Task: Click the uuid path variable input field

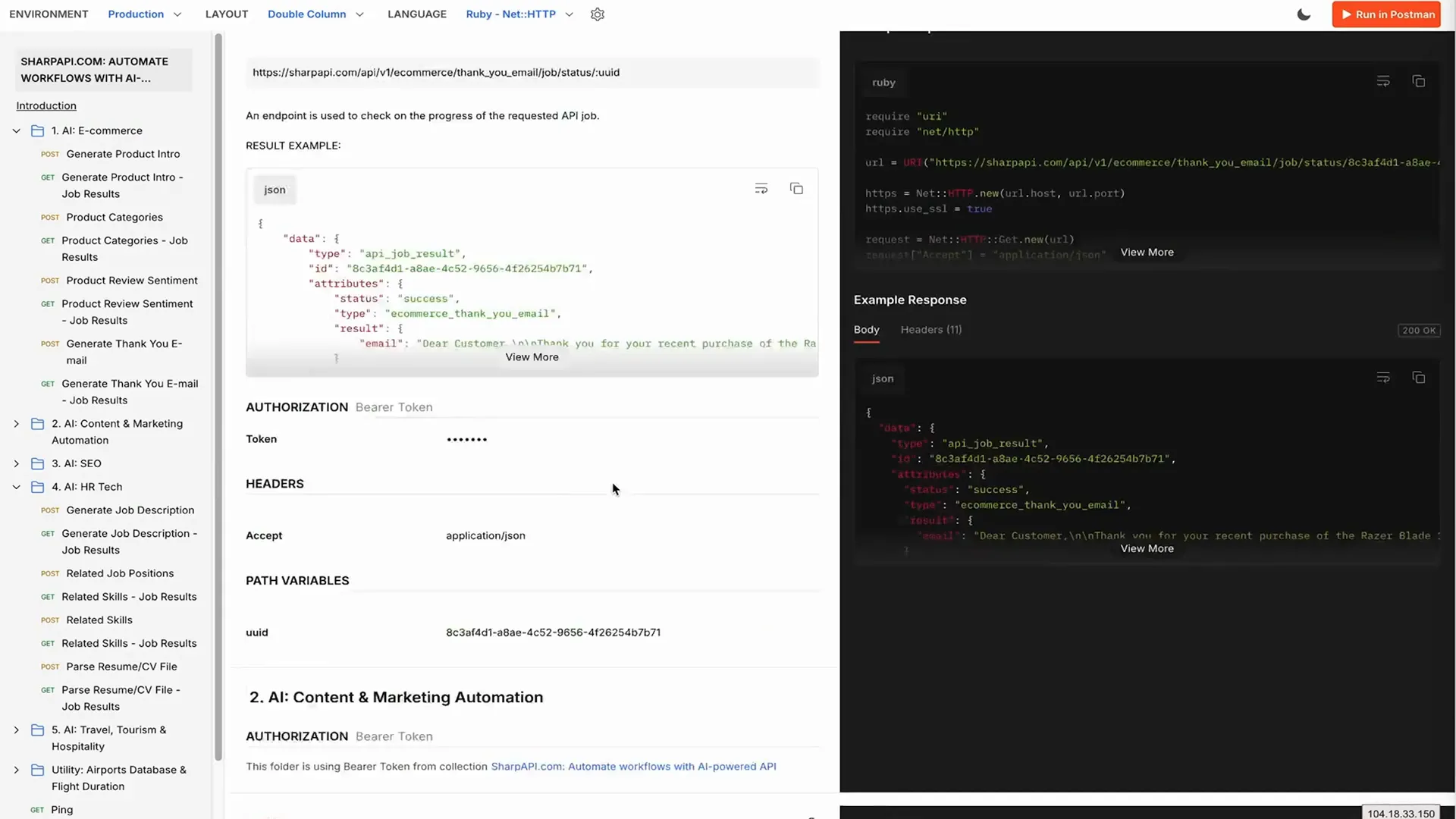Action: pyautogui.click(x=553, y=631)
